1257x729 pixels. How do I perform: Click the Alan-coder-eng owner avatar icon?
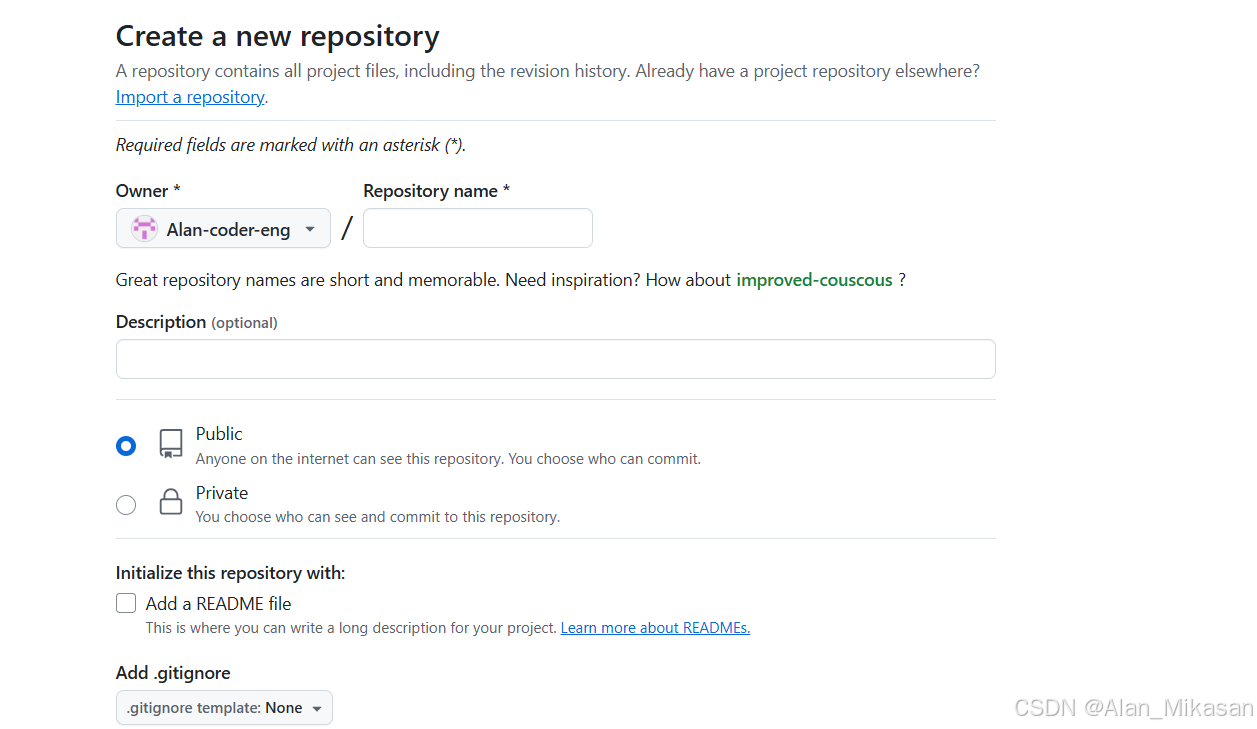pos(144,228)
